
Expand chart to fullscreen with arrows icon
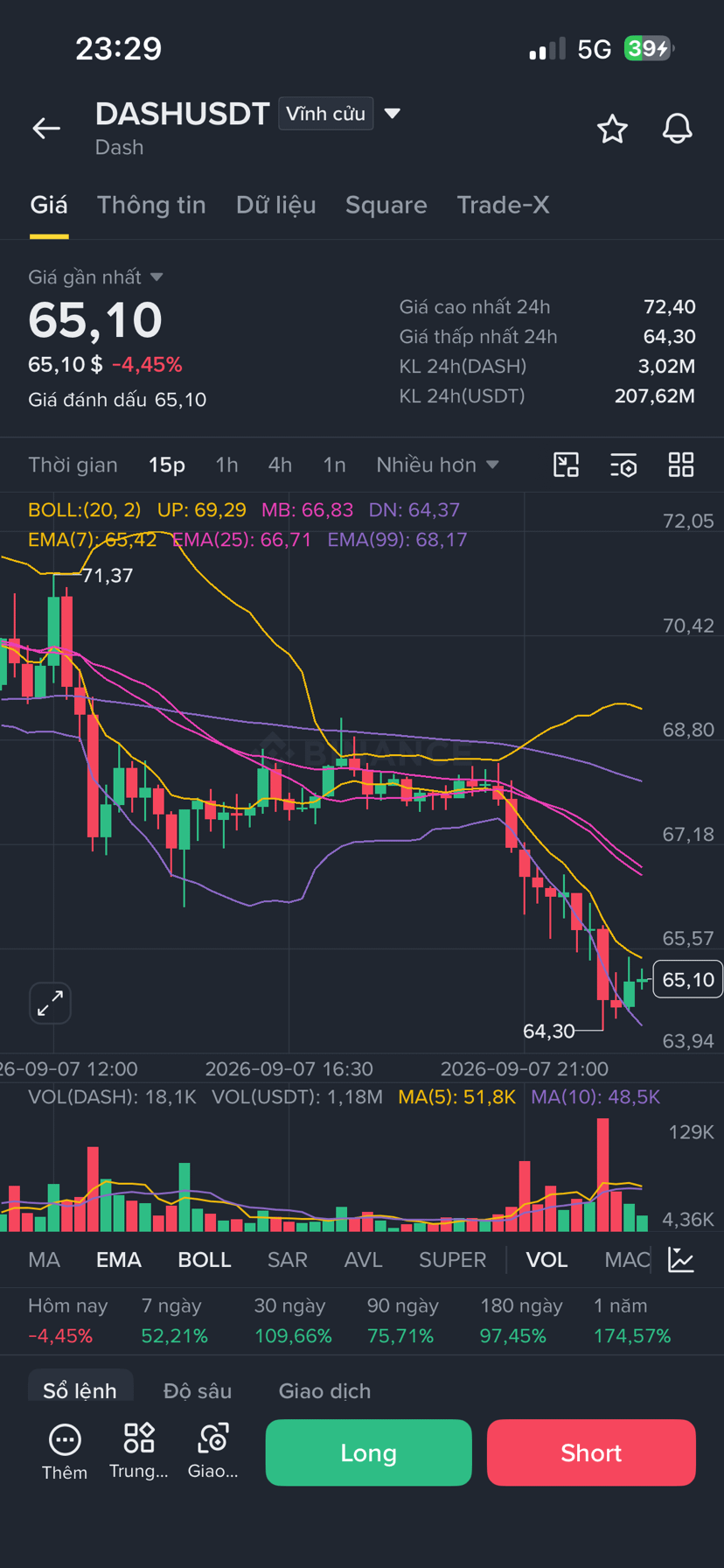click(50, 1003)
